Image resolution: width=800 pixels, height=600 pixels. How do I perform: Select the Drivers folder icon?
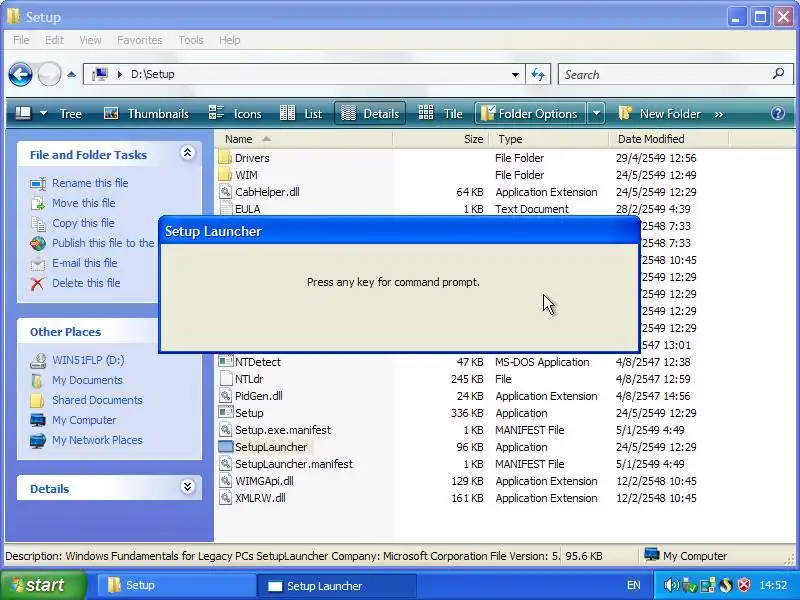coord(226,158)
